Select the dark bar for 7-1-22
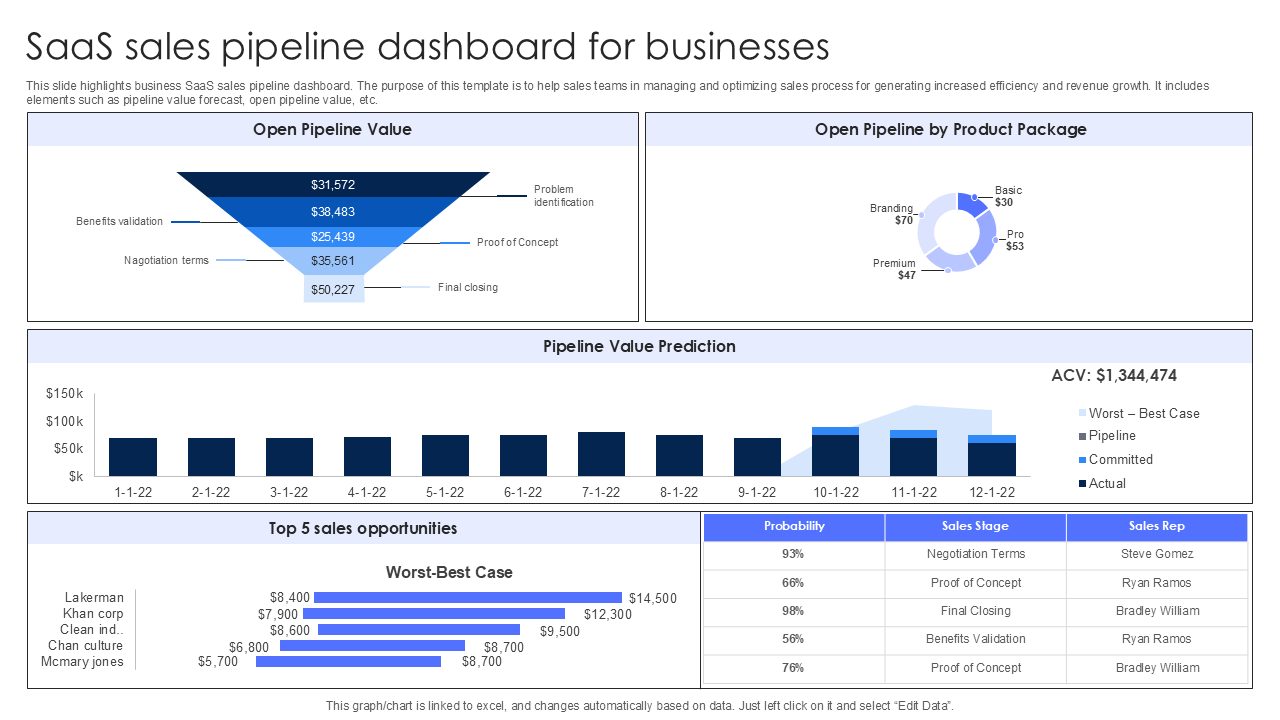Screen dimensions: 1280x720 601,454
